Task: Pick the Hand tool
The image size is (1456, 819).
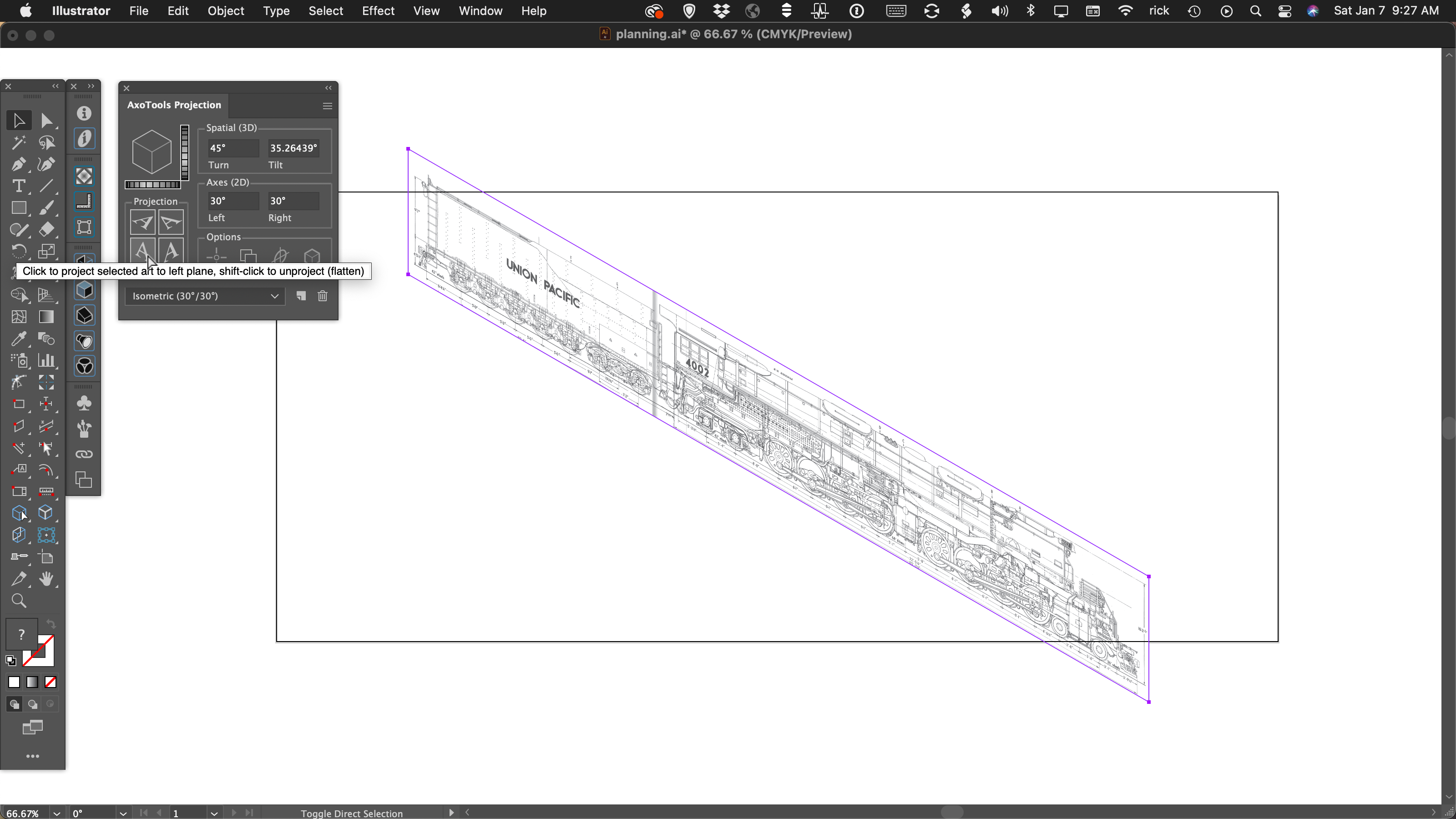Action: tap(46, 579)
